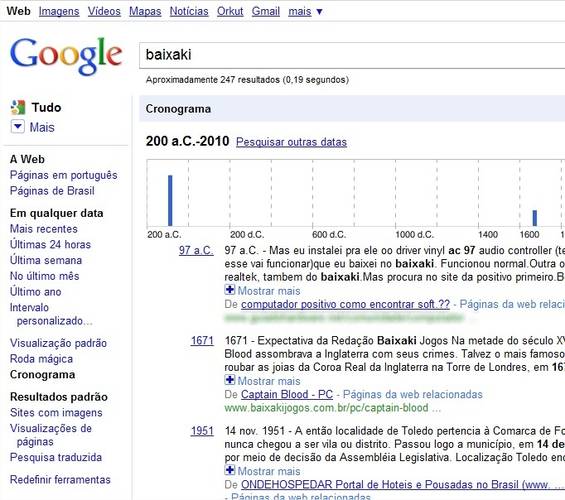
Task: Open Intervalo personalizado option
Action: click(51, 314)
